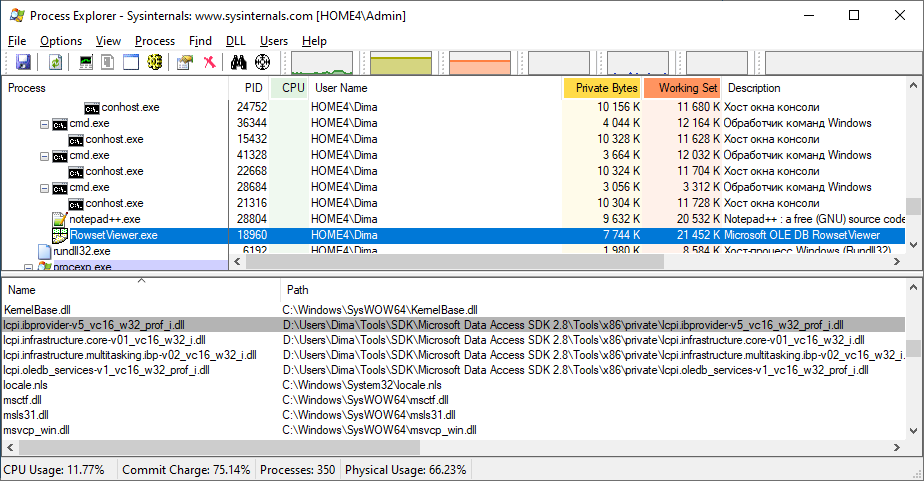The height and width of the screenshot is (481, 924).
Task: Select locale.nls in DLL list
Action: click(x=25, y=385)
